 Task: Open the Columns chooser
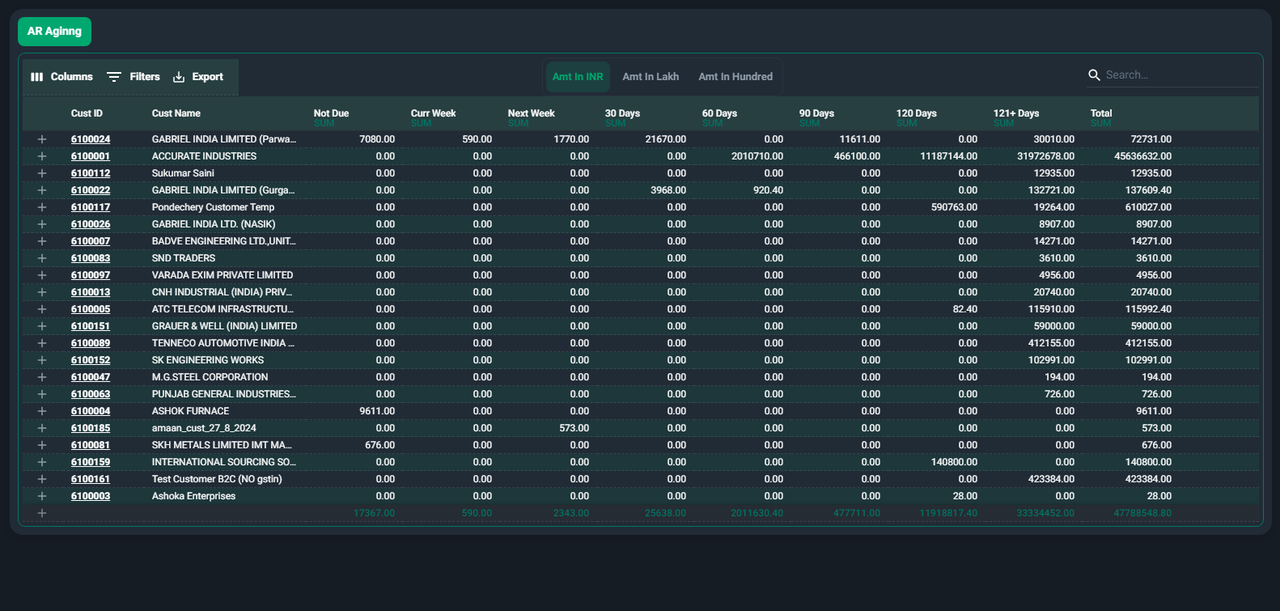(x=61, y=77)
